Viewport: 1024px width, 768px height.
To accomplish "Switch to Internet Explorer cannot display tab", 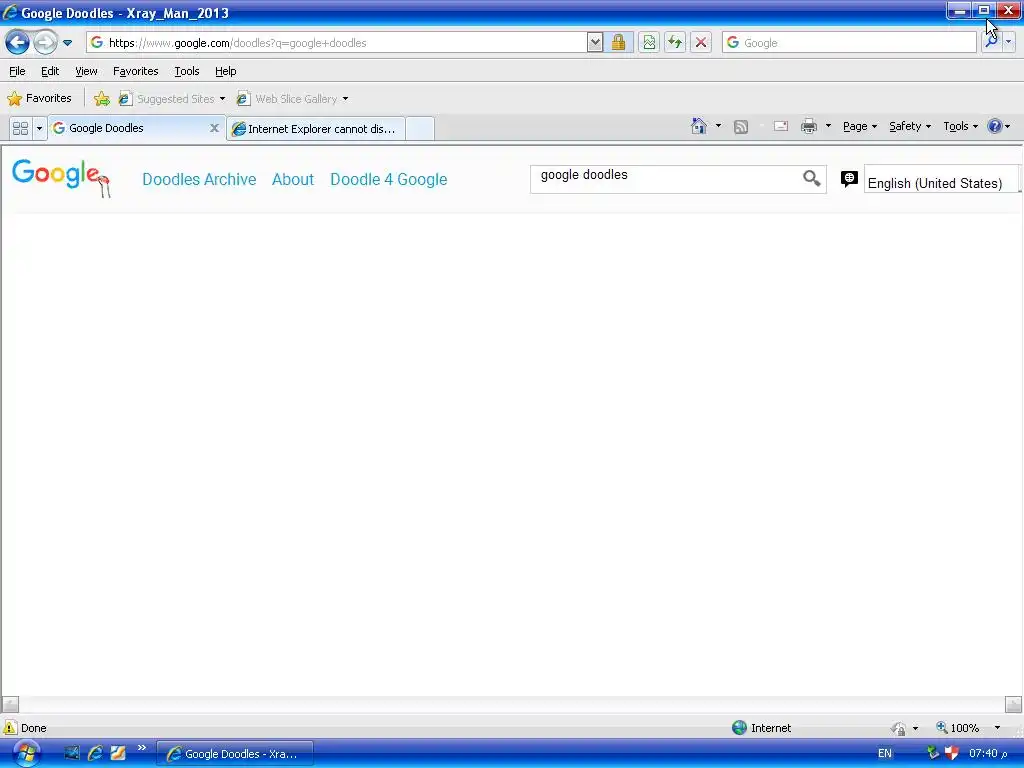I will (315, 129).
